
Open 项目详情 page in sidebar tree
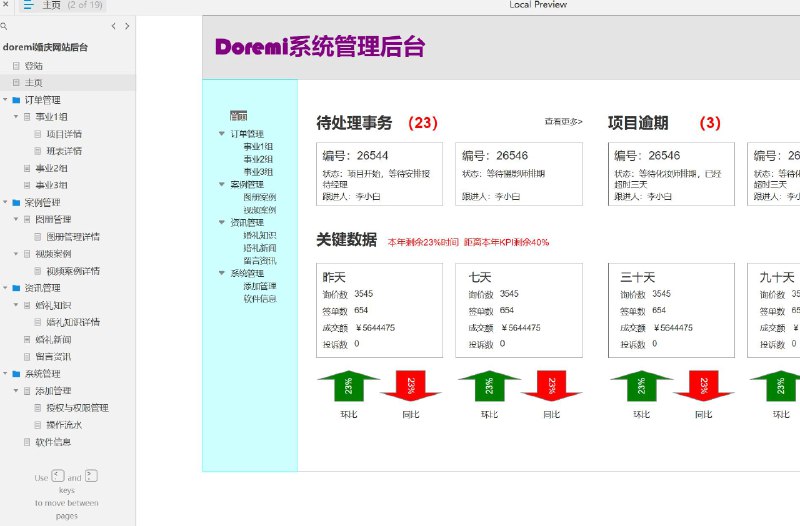click(x=64, y=134)
